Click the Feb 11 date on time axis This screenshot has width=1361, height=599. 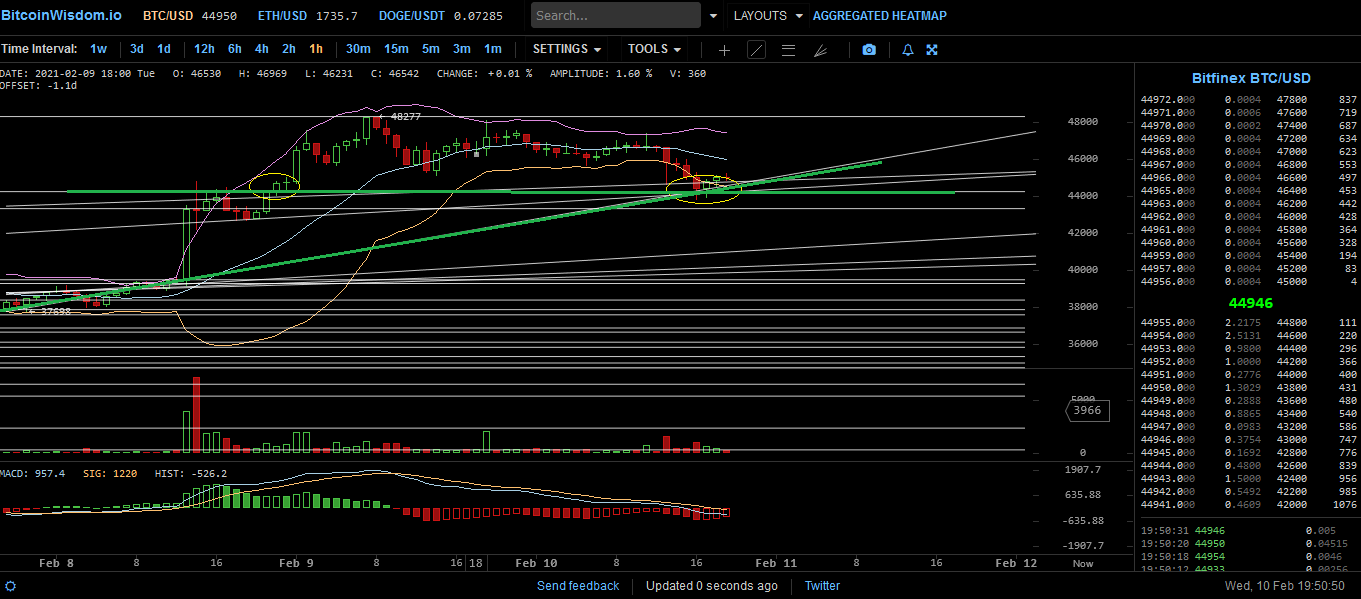(x=776, y=563)
